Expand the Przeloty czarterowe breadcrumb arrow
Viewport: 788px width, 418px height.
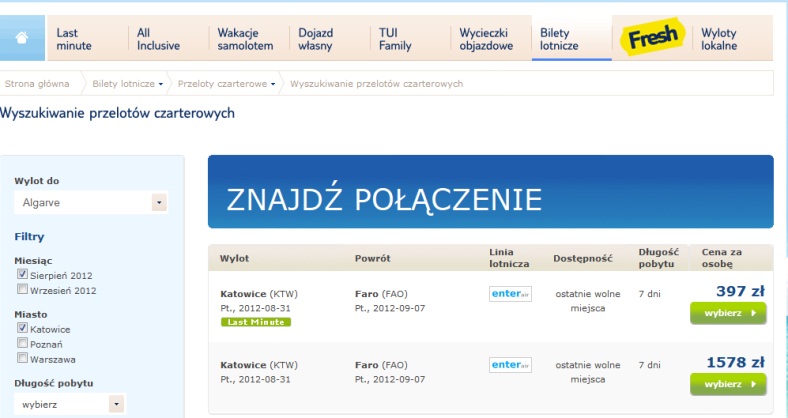point(273,84)
